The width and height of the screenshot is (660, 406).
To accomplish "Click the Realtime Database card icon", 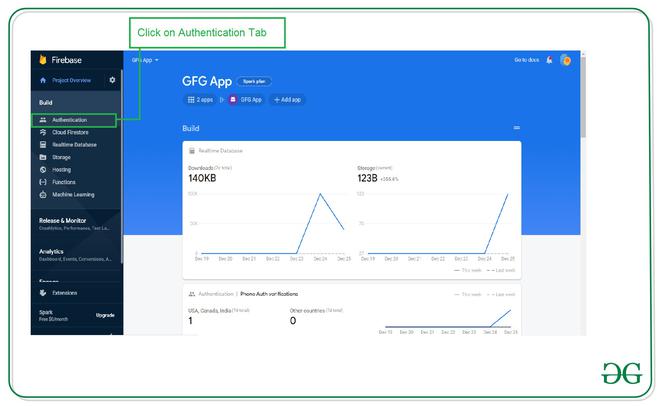I will click(x=192, y=151).
